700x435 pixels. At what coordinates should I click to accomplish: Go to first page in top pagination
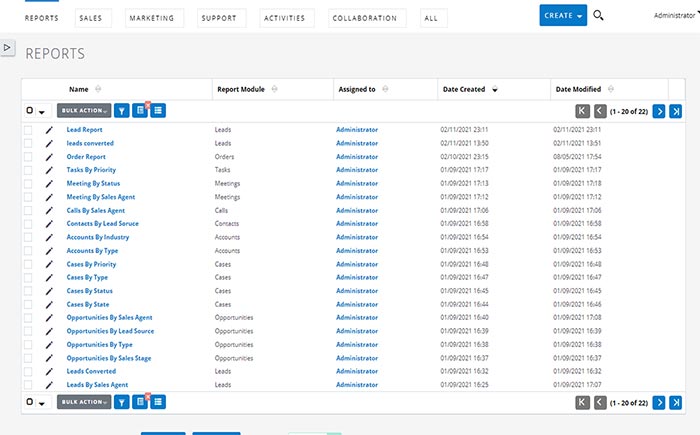[582, 111]
